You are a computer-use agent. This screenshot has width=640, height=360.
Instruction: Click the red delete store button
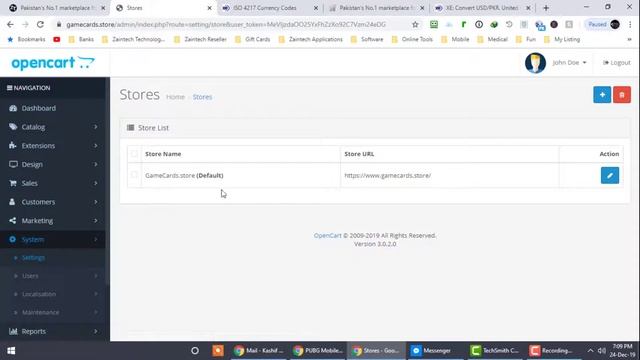[x=622, y=95]
